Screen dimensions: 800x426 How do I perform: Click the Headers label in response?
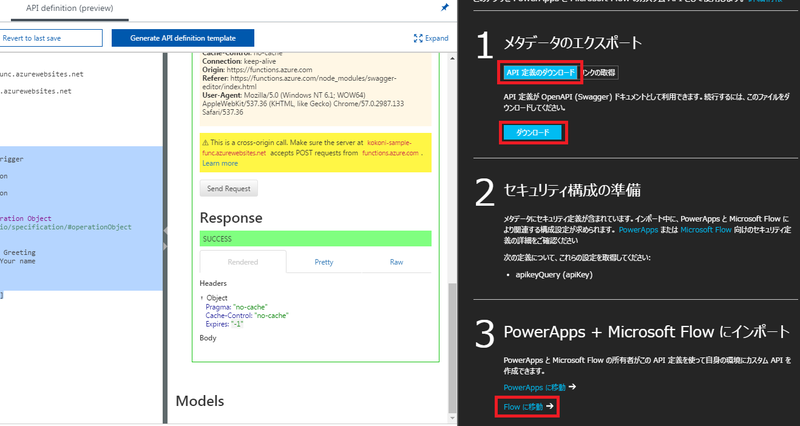tap(213, 283)
